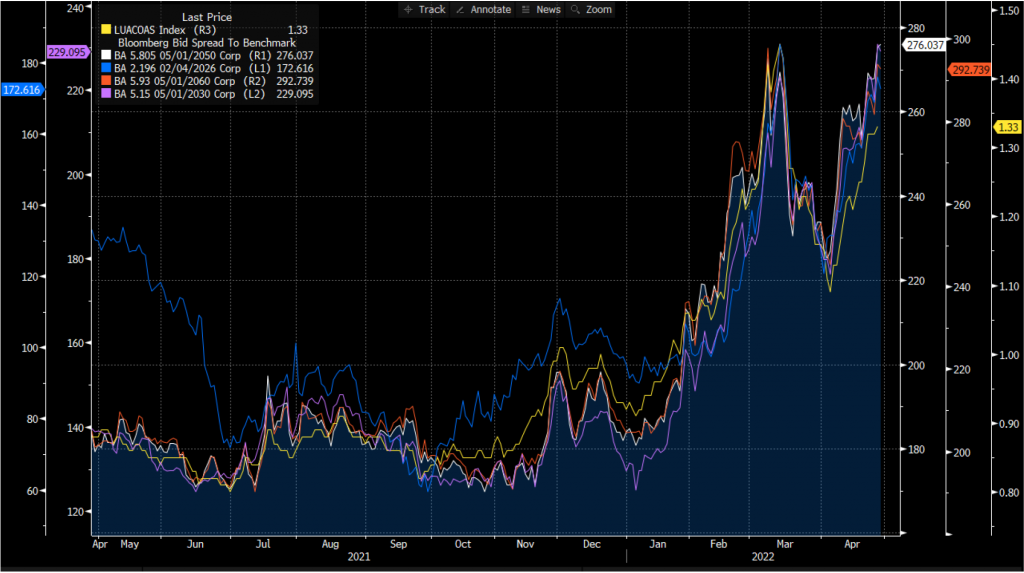The width and height of the screenshot is (1024, 573).
Task: Click the Last Price legend header
Action: [207, 18]
